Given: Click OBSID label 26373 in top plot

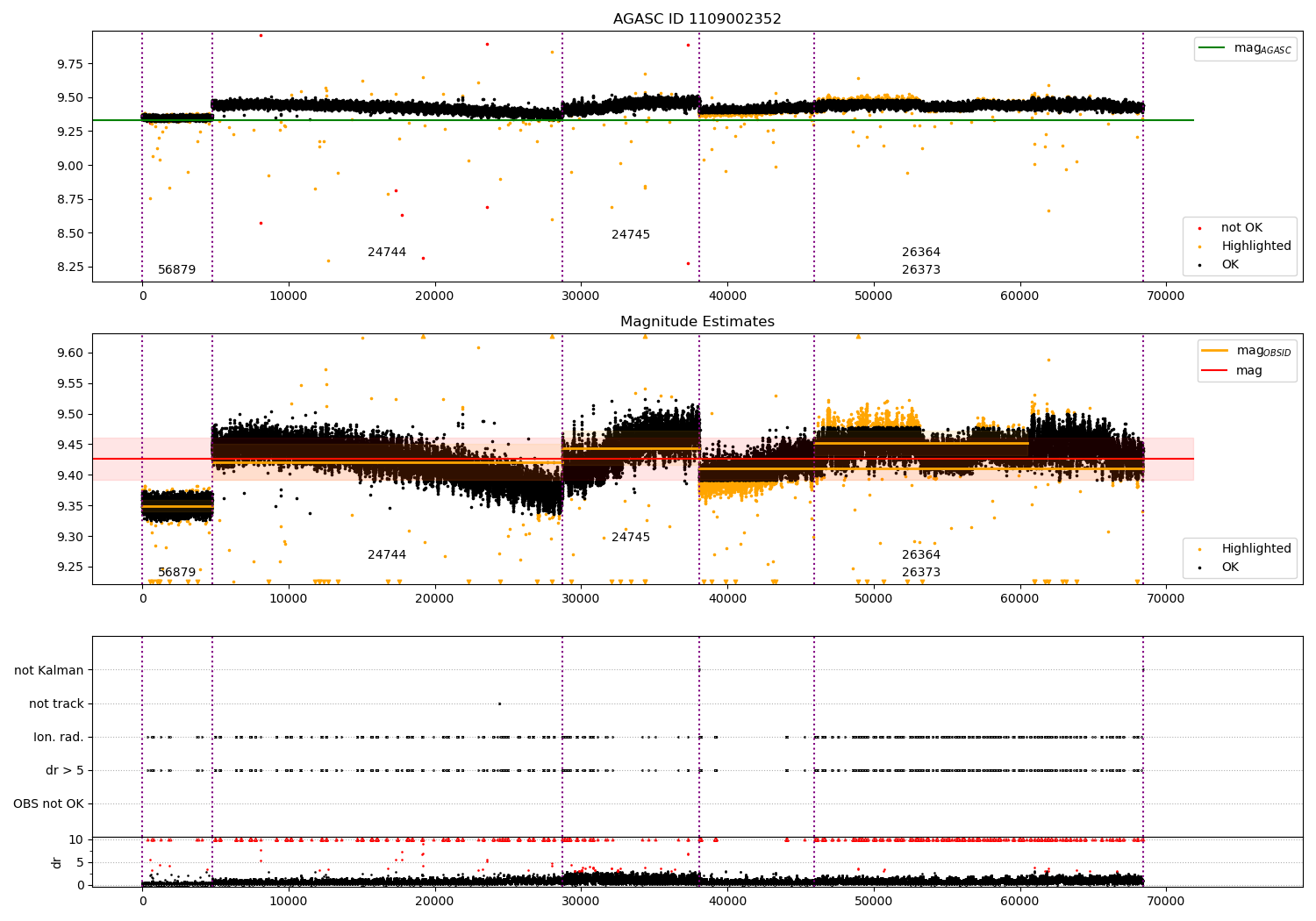Looking at the screenshot, I should 921,270.
